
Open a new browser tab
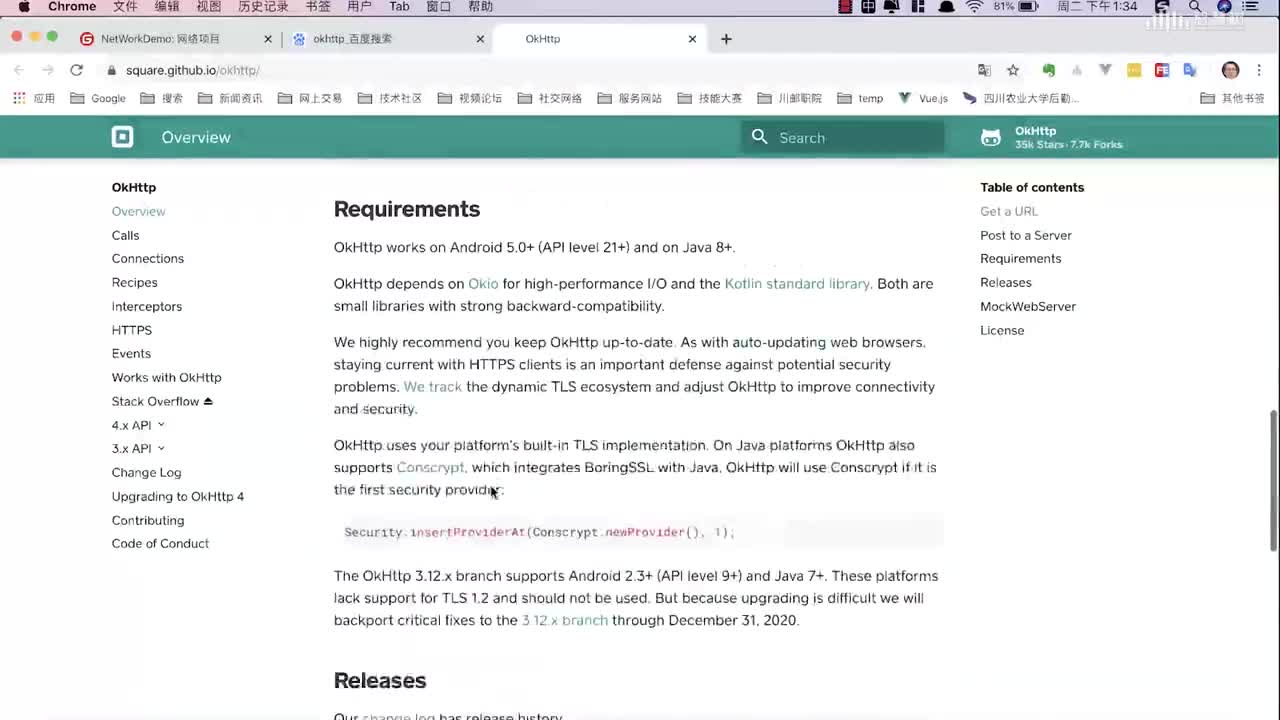726,39
